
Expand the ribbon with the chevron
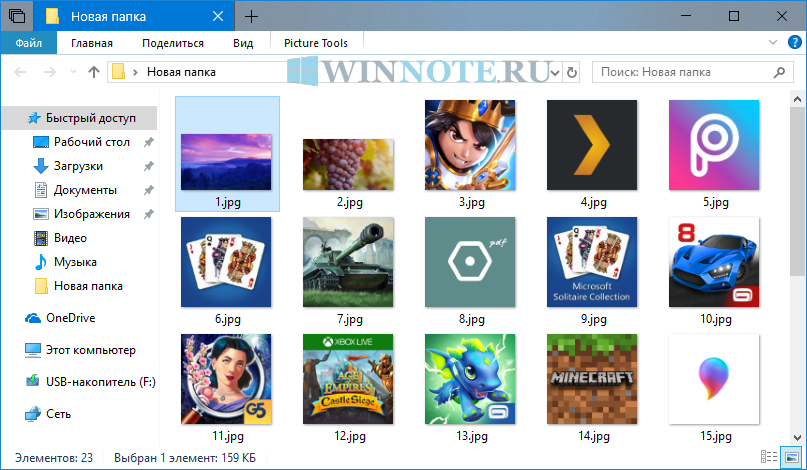[772, 43]
